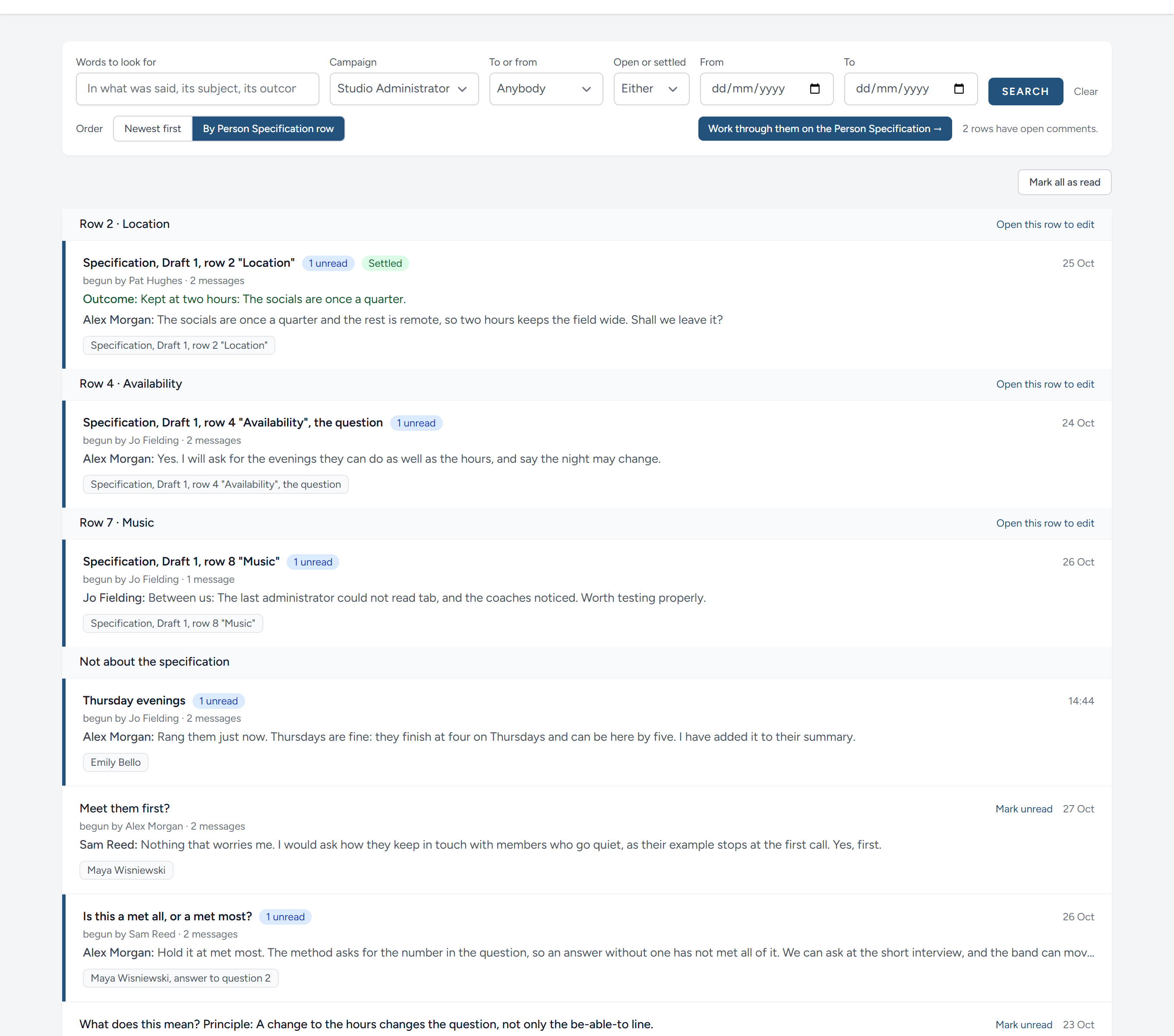Click the Not about the specification heading

[x=154, y=662]
